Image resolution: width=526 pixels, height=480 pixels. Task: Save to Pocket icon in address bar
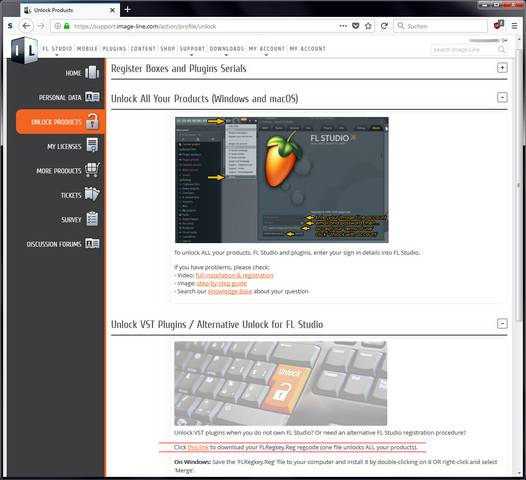(356, 26)
